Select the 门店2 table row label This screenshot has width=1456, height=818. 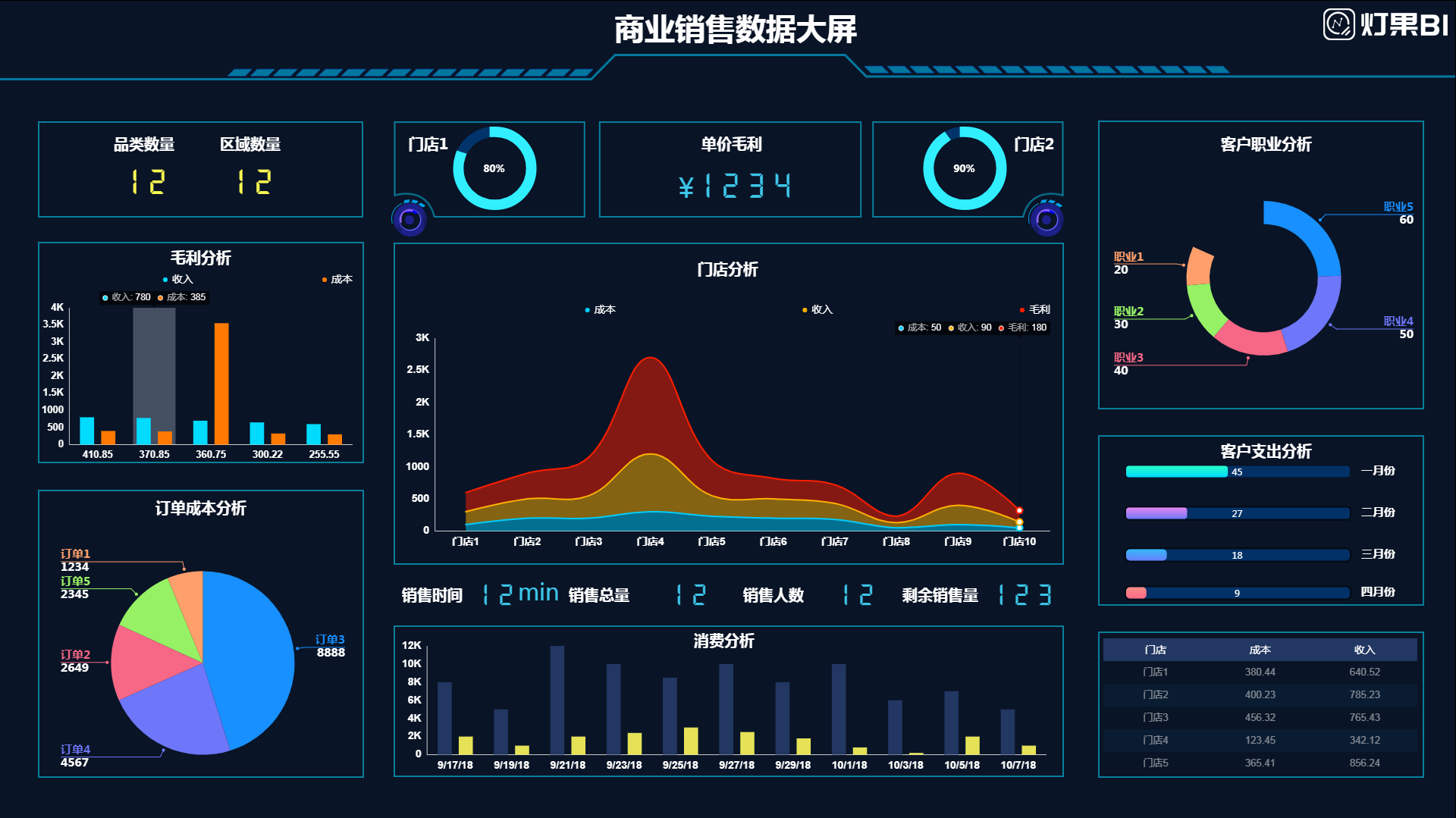click(x=1156, y=694)
